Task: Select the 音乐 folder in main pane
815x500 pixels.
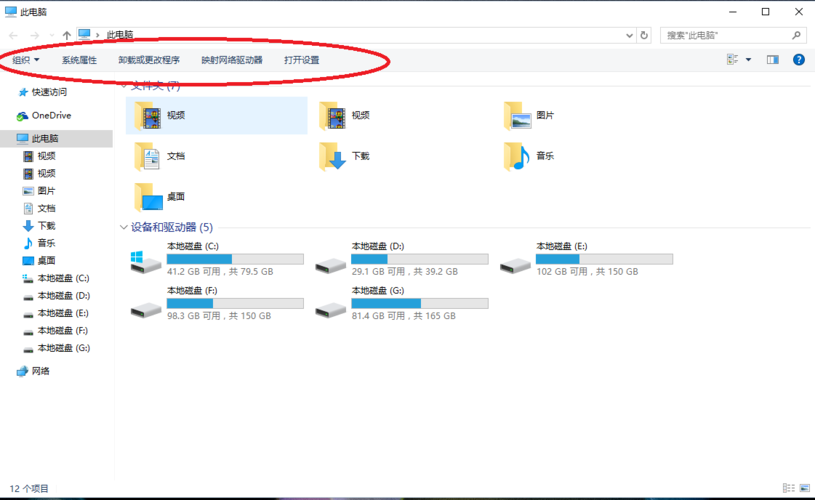Action: [x=529, y=156]
